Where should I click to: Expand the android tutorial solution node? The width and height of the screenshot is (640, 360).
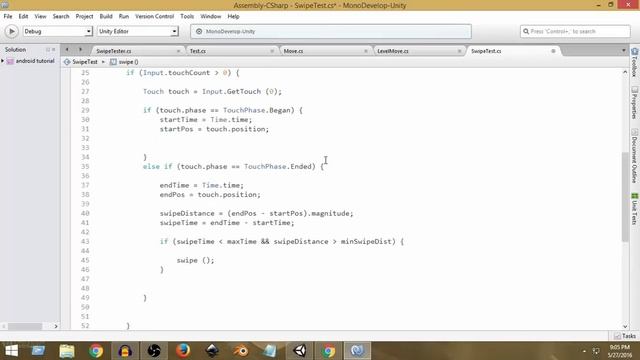[x=2, y=61]
